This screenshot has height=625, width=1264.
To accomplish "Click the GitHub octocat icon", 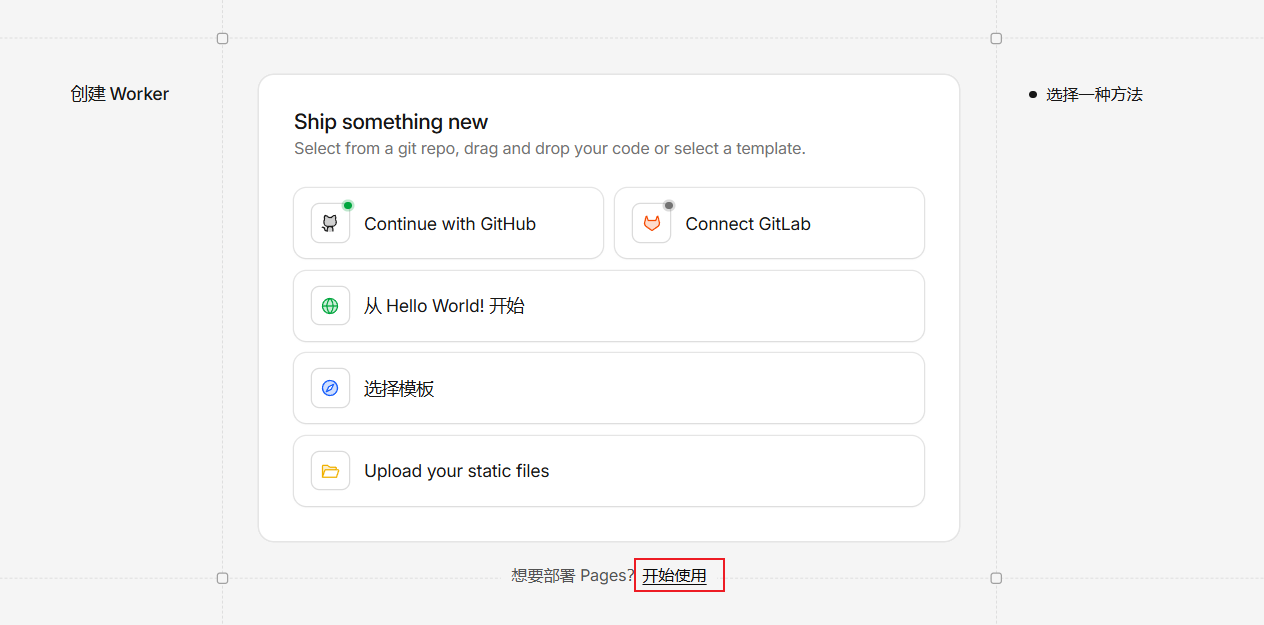I will click(x=330, y=224).
